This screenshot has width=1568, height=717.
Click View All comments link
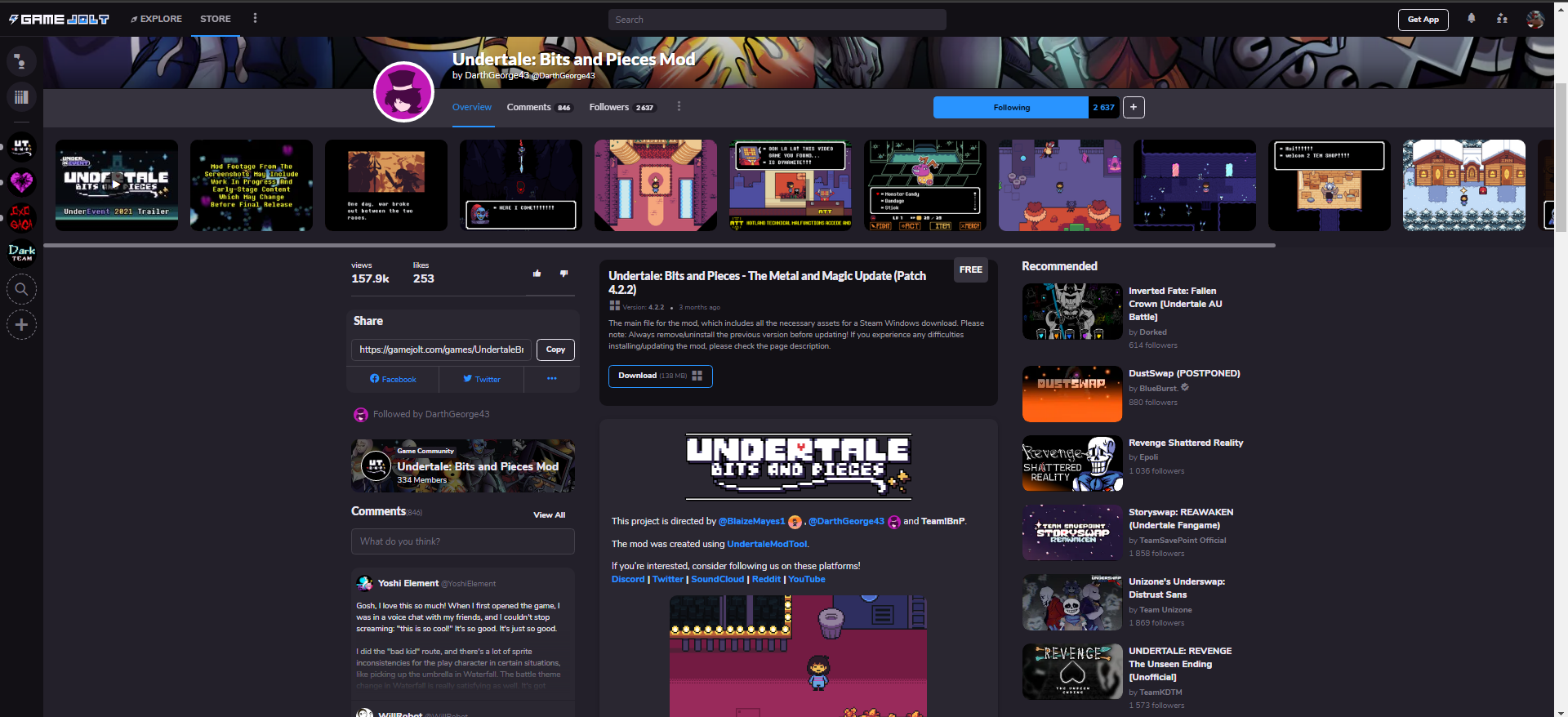click(x=549, y=515)
